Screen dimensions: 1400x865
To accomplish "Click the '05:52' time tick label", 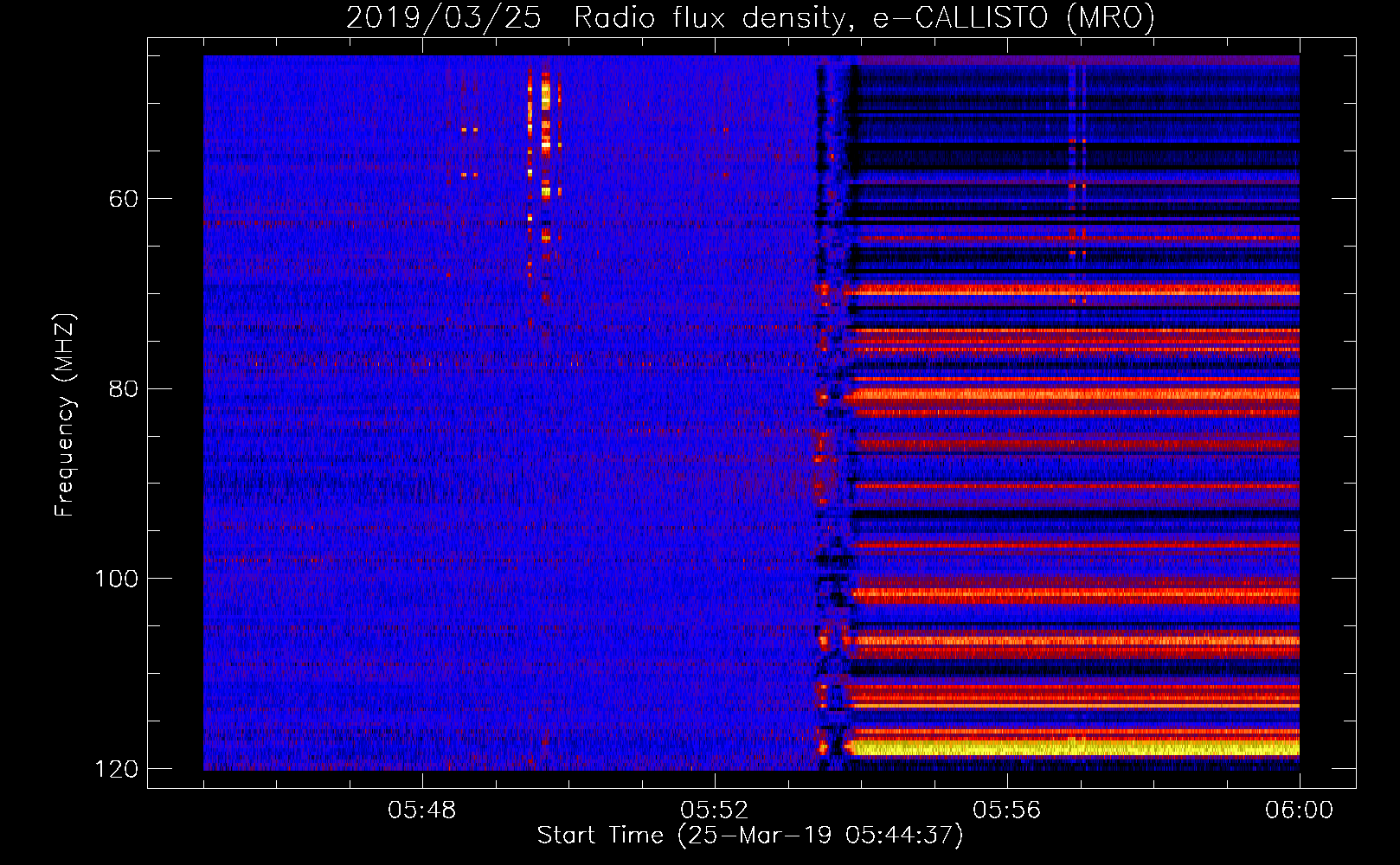I will click(715, 811).
